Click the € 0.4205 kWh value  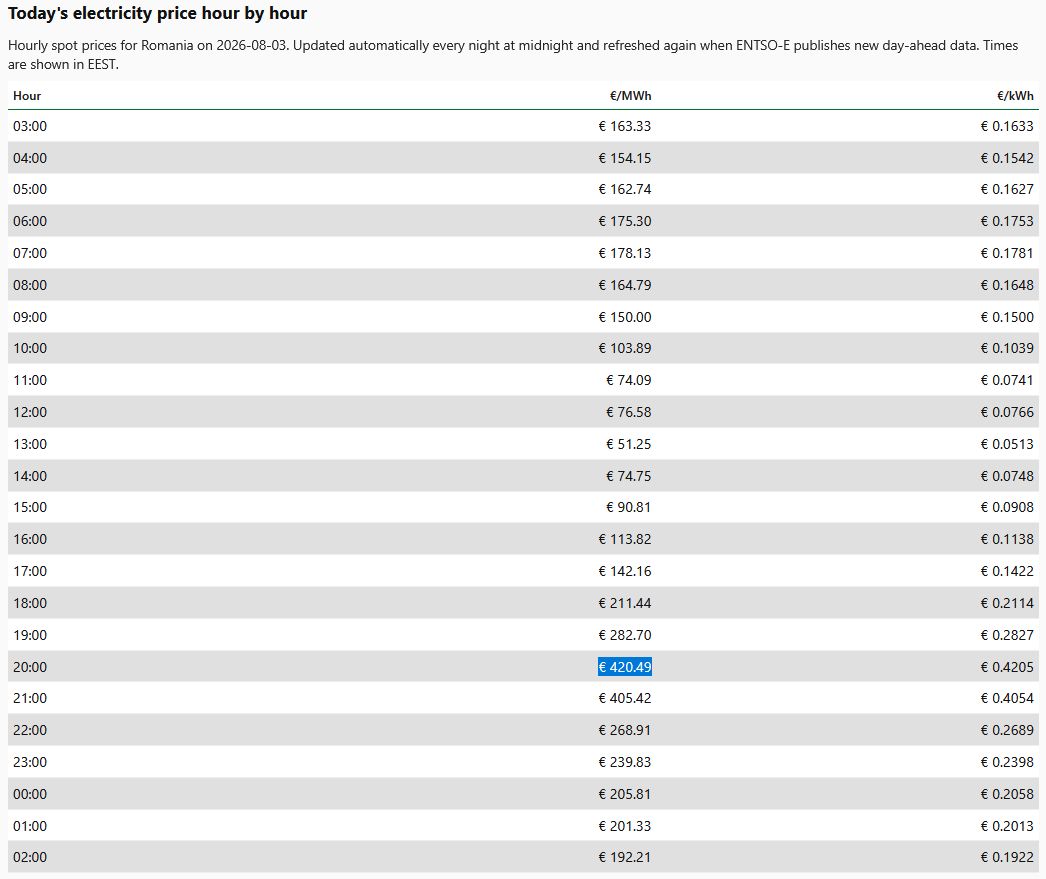1007,667
